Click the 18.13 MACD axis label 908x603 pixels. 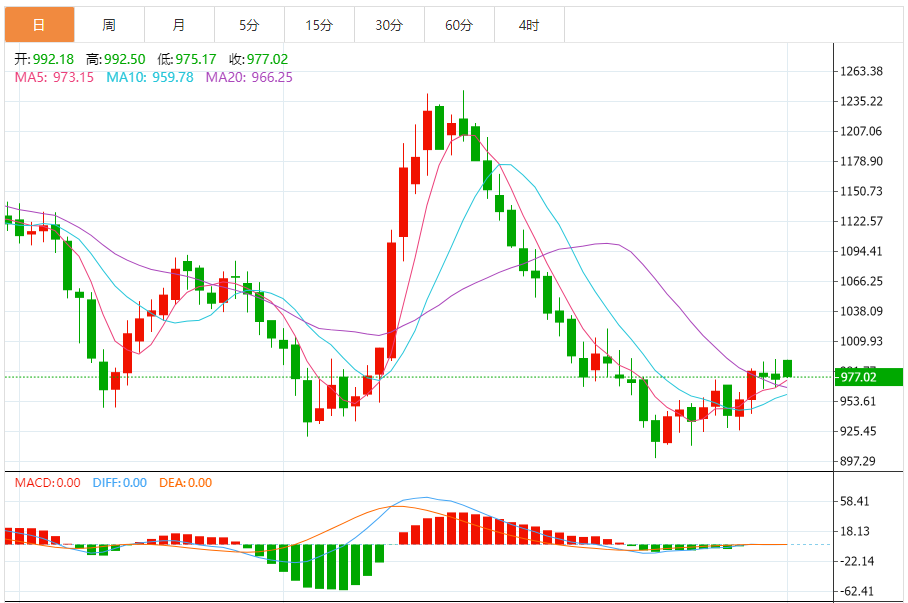[x=854, y=531]
